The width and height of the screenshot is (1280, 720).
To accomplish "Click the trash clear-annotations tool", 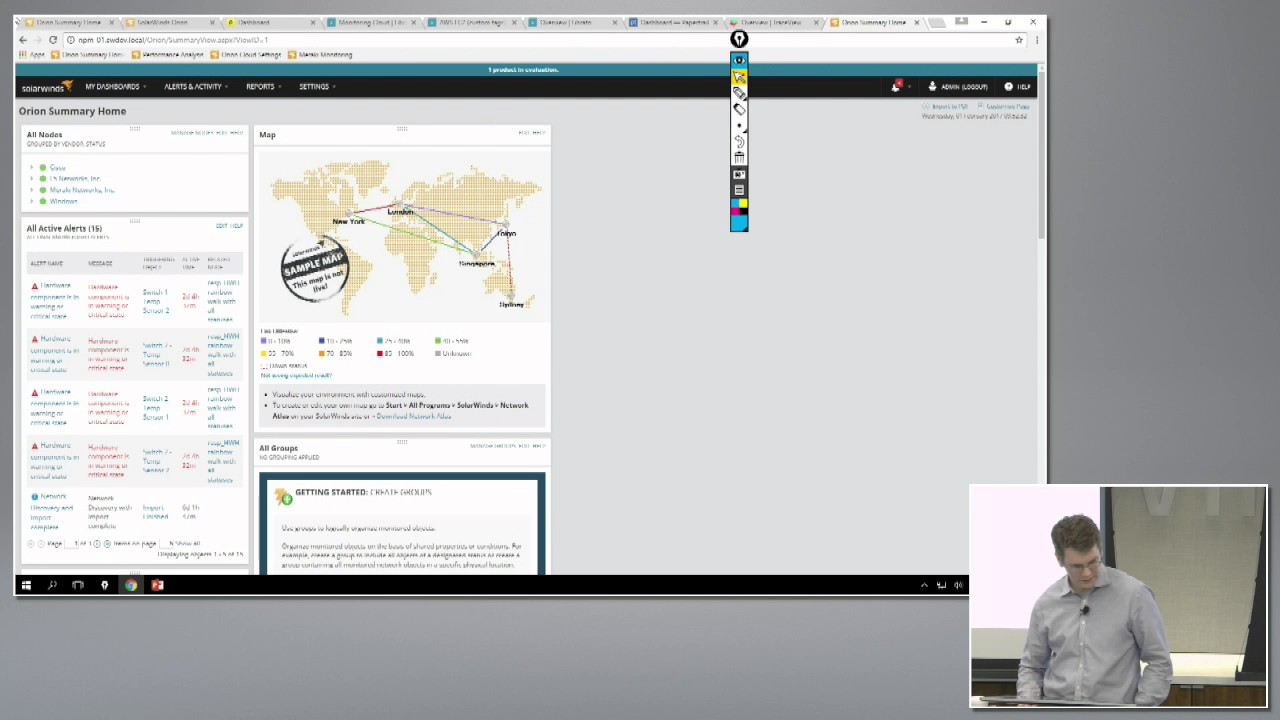I will tap(739, 158).
